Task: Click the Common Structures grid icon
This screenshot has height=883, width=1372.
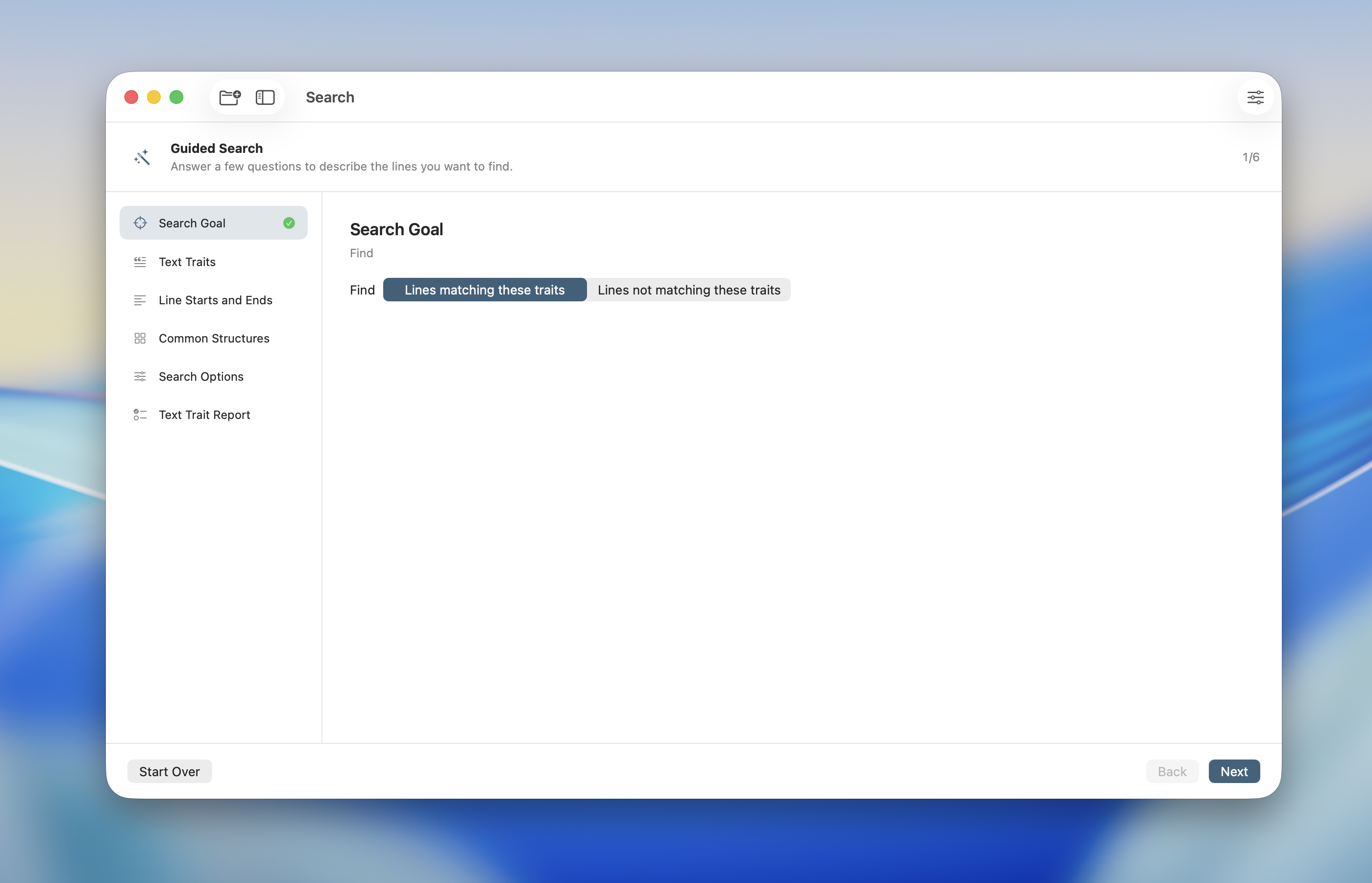Action: pos(140,338)
